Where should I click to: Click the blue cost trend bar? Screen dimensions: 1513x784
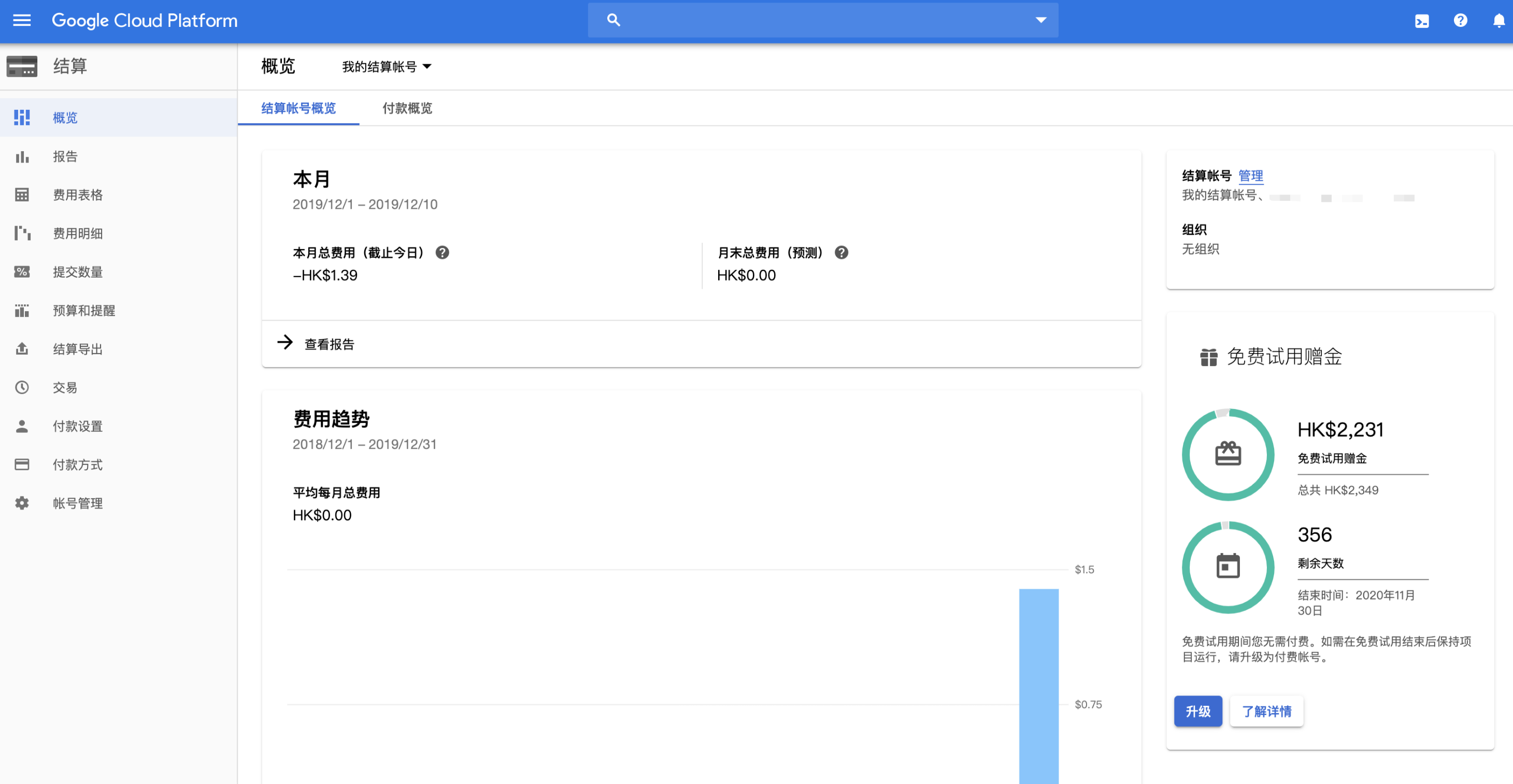pos(1038,686)
